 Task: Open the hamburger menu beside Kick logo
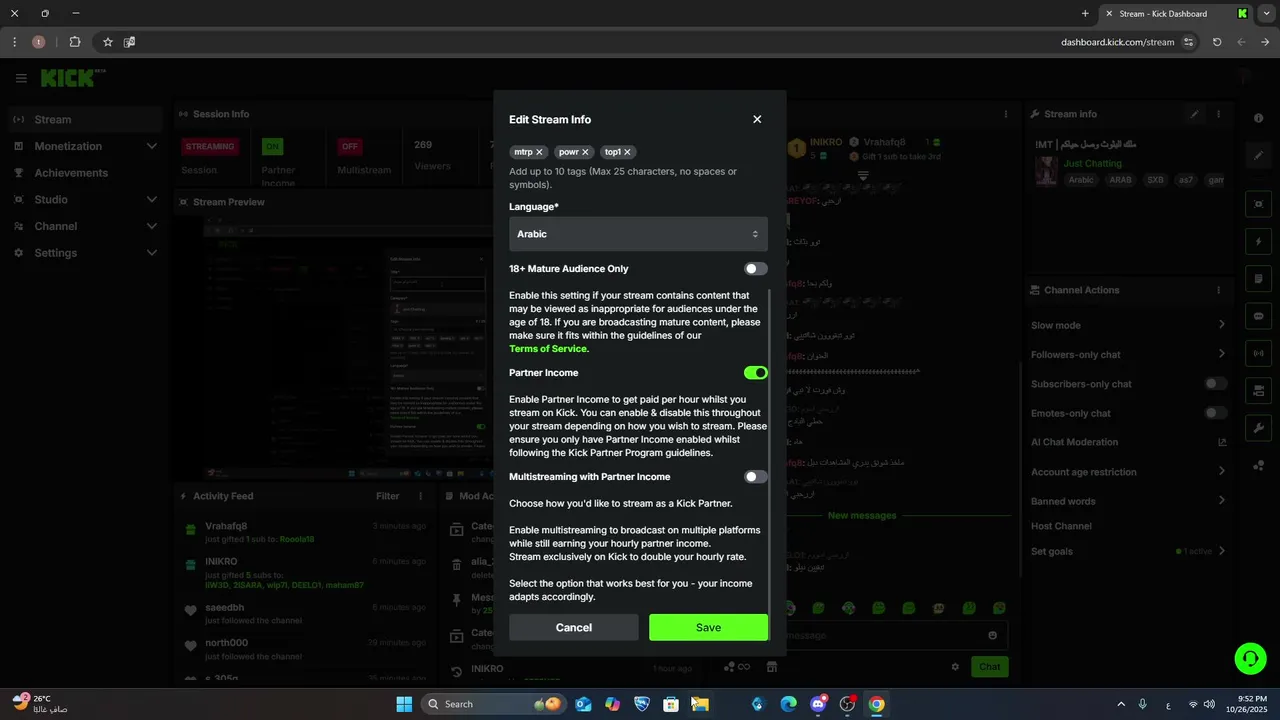21,78
